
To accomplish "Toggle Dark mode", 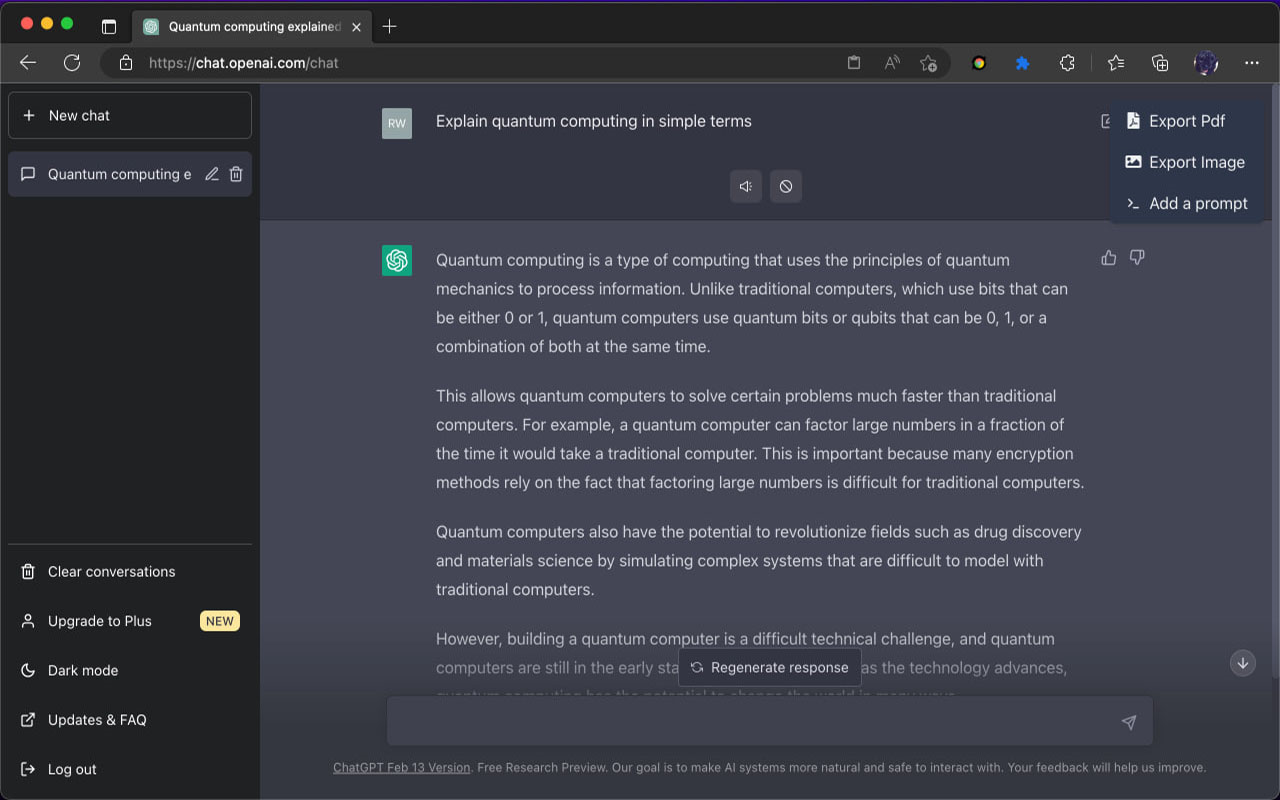I will click(x=130, y=670).
